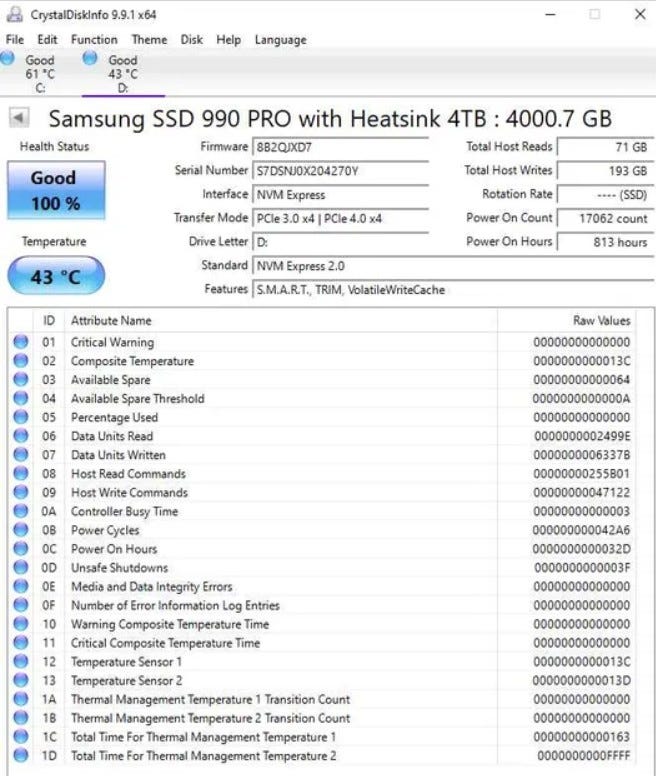Open the File menu

14,40
